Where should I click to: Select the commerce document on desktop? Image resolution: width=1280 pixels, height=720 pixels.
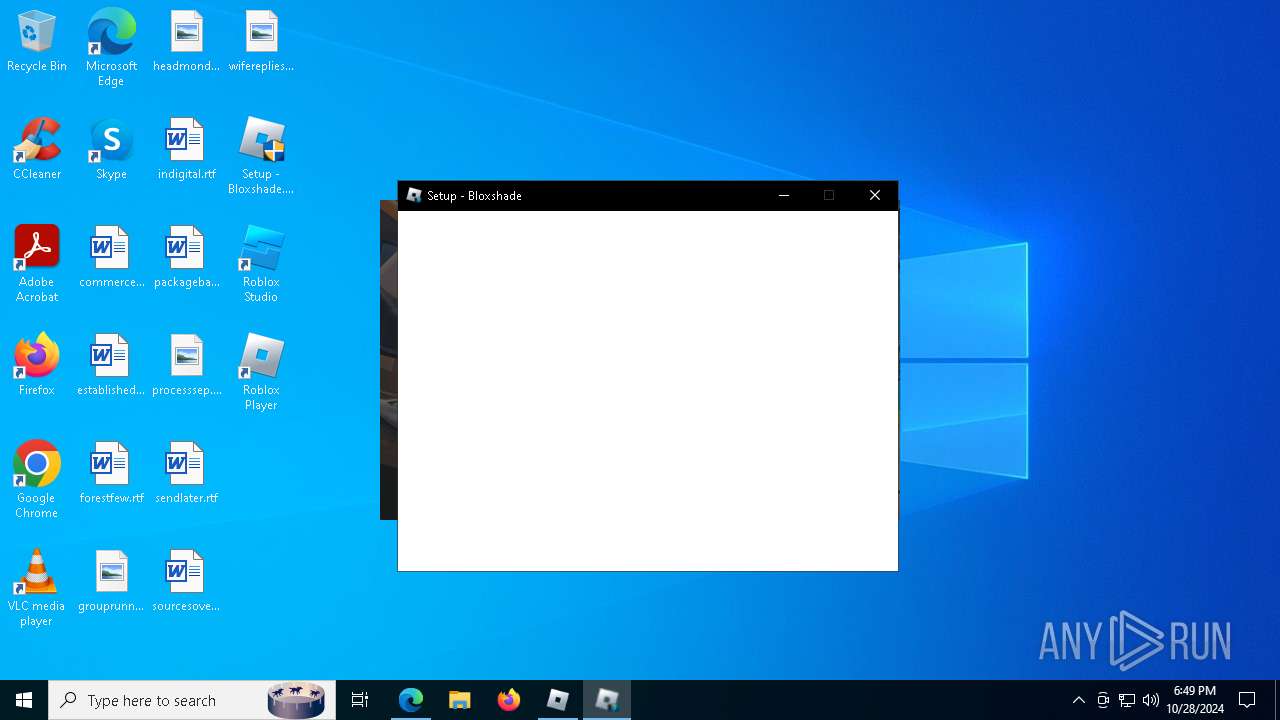pyautogui.click(x=111, y=258)
